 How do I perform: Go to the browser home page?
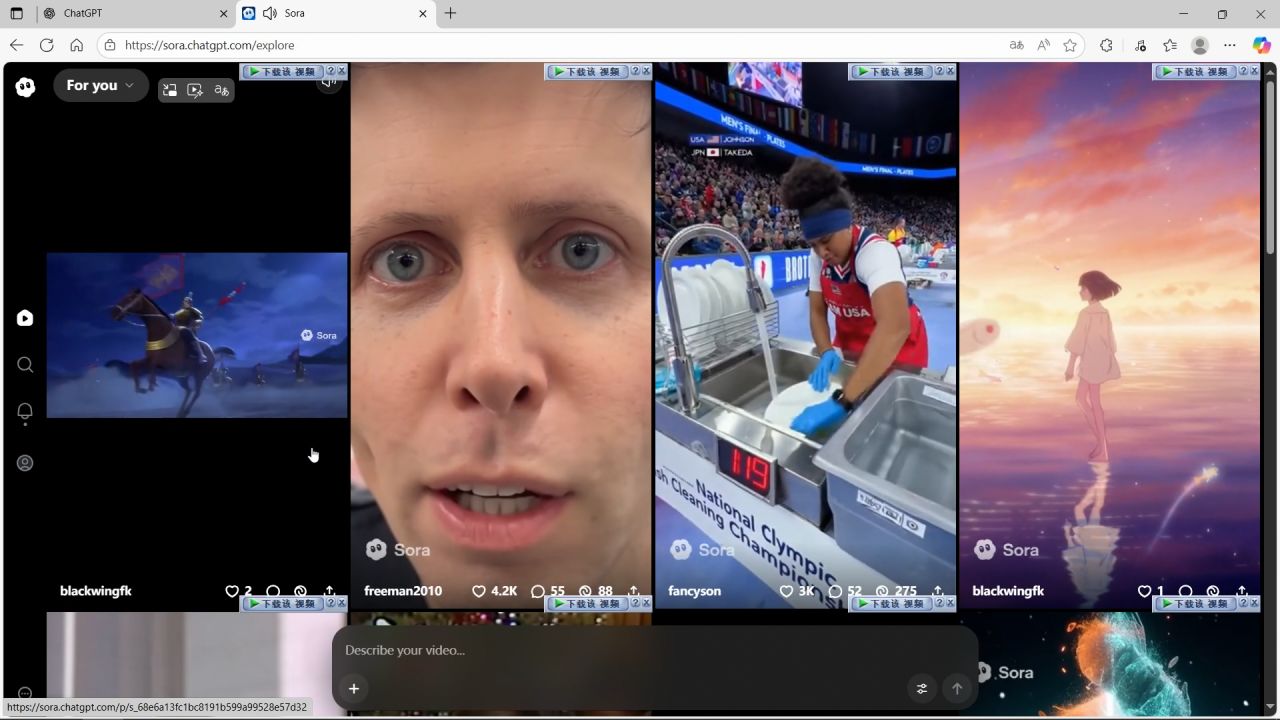76,45
